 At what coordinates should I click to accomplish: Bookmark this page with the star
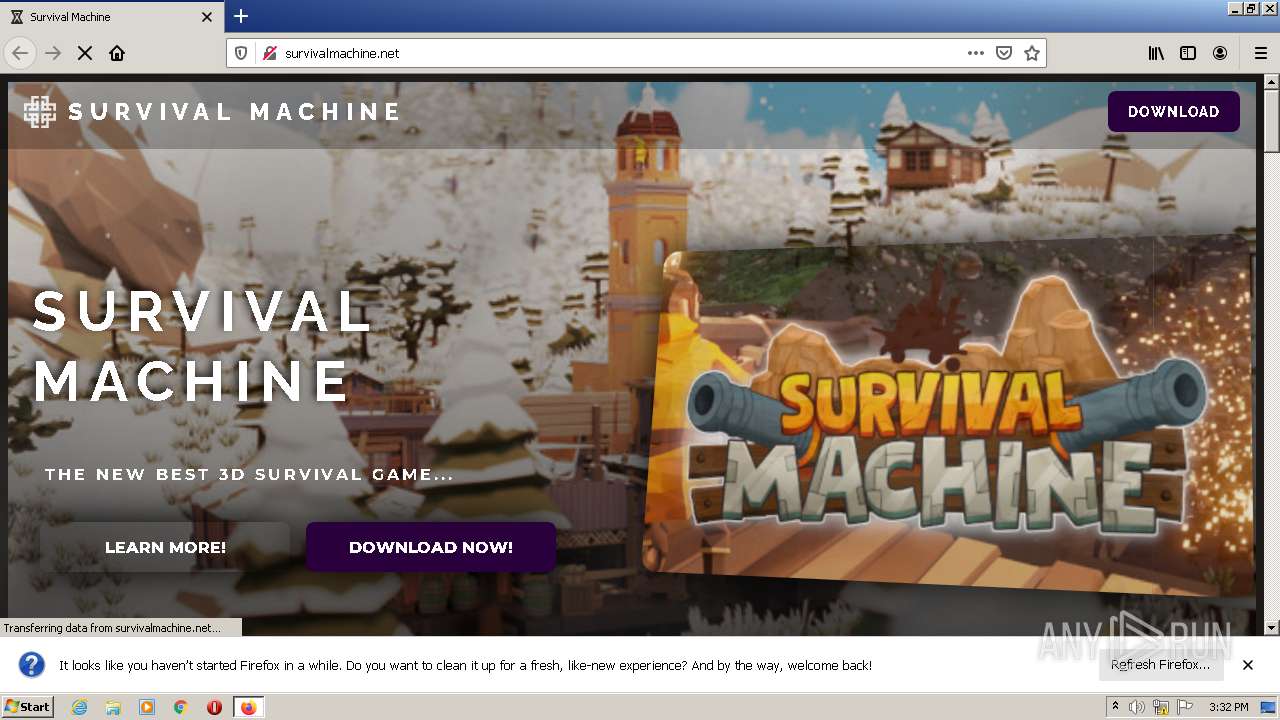tap(1032, 53)
